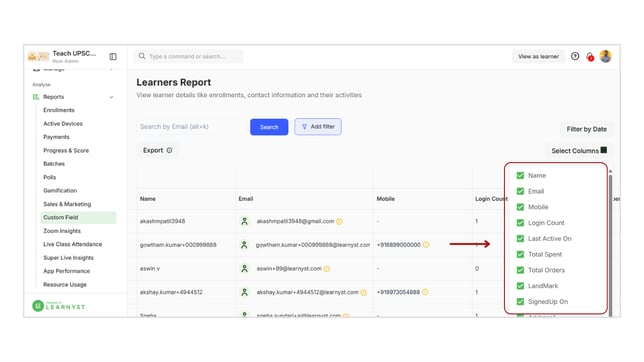This screenshot has height=362, width=644.
Task: Click View as learner button
Action: 538,56
